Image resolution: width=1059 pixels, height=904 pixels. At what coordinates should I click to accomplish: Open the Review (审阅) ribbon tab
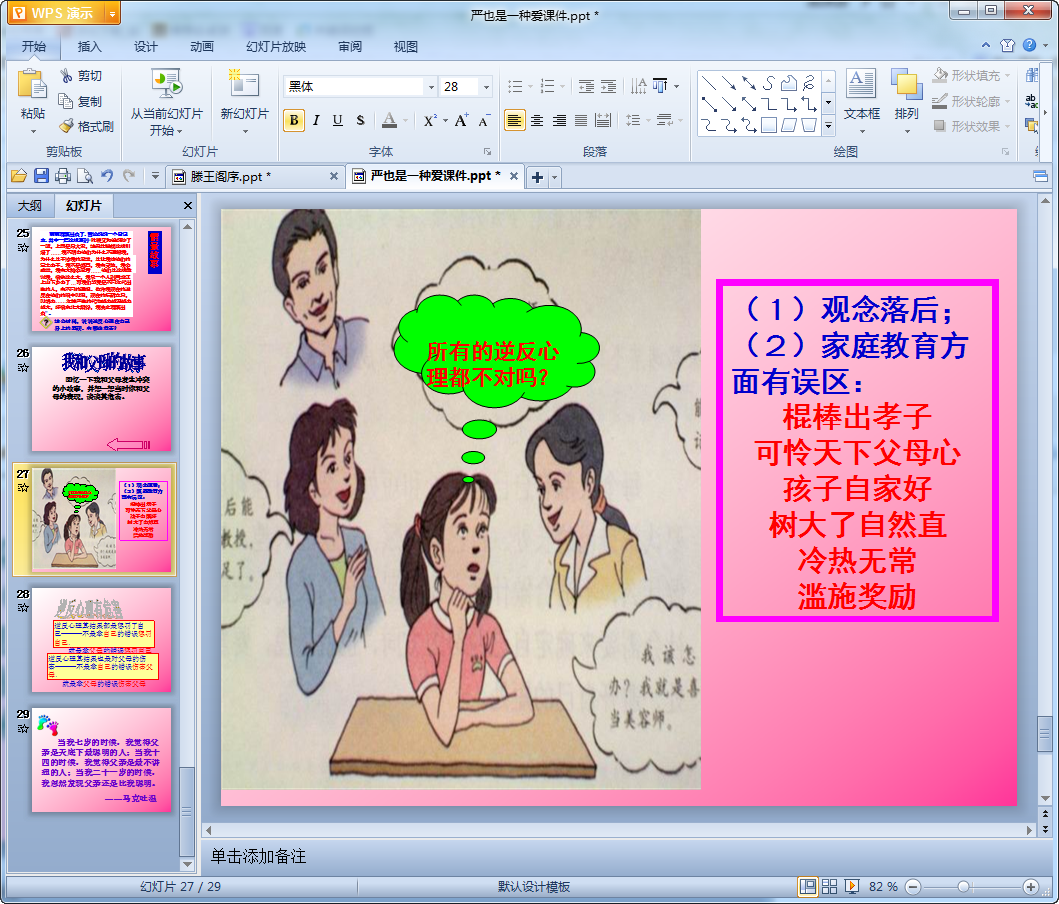350,47
